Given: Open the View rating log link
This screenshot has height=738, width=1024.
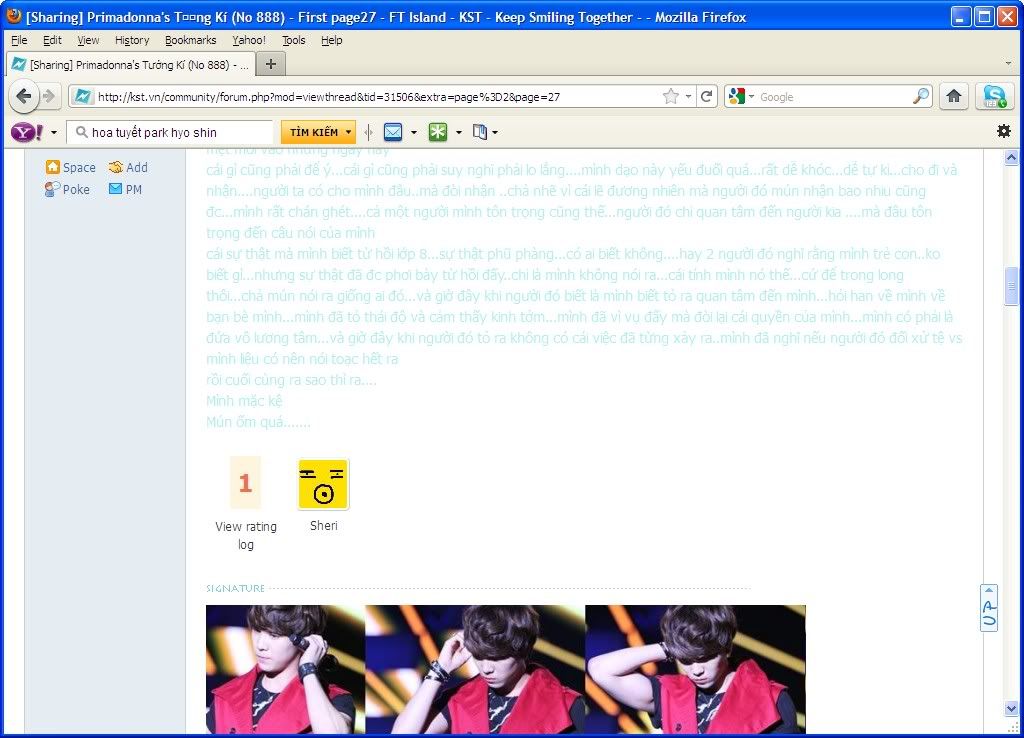Looking at the screenshot, I should (x=246, y=536).
